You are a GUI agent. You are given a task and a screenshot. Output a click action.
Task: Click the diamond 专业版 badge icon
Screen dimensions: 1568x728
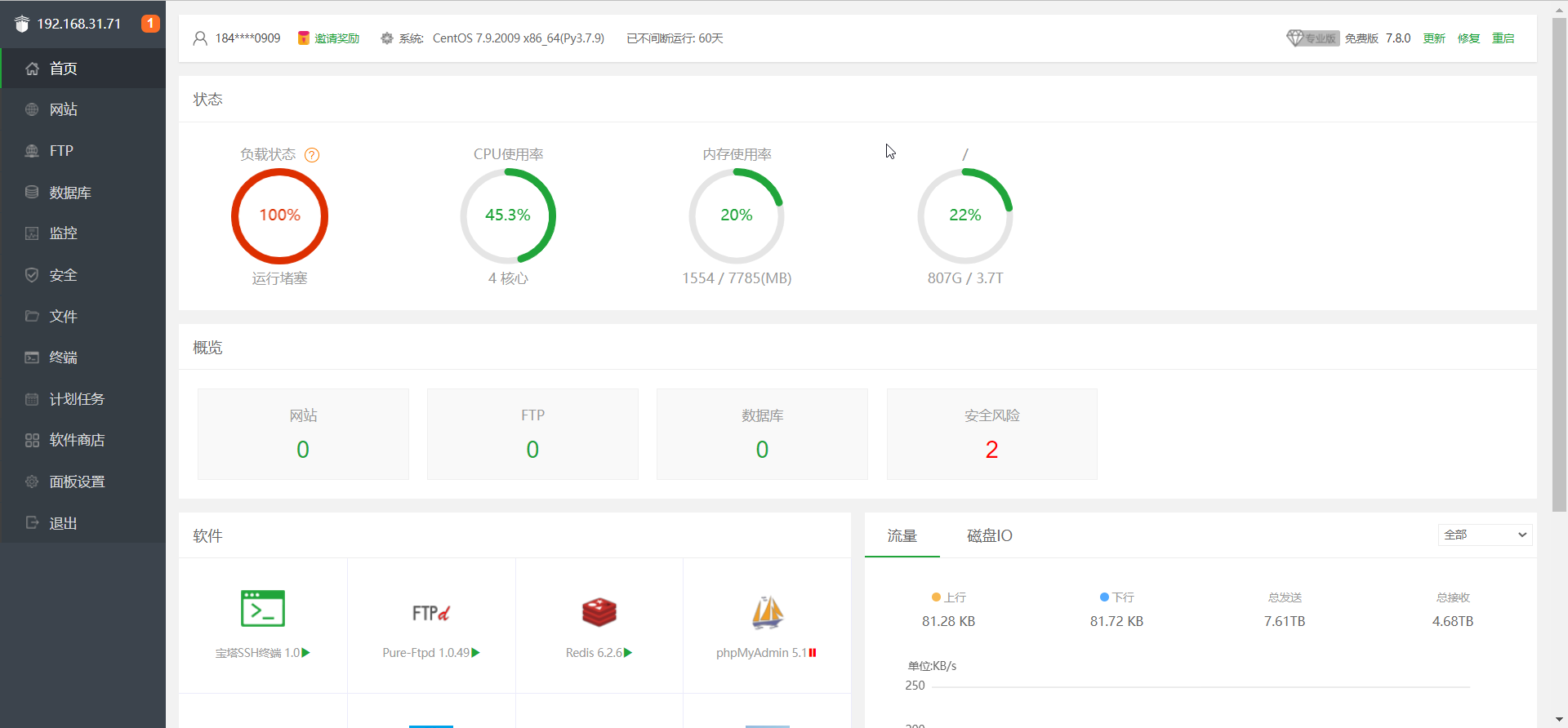point(1312,38)
